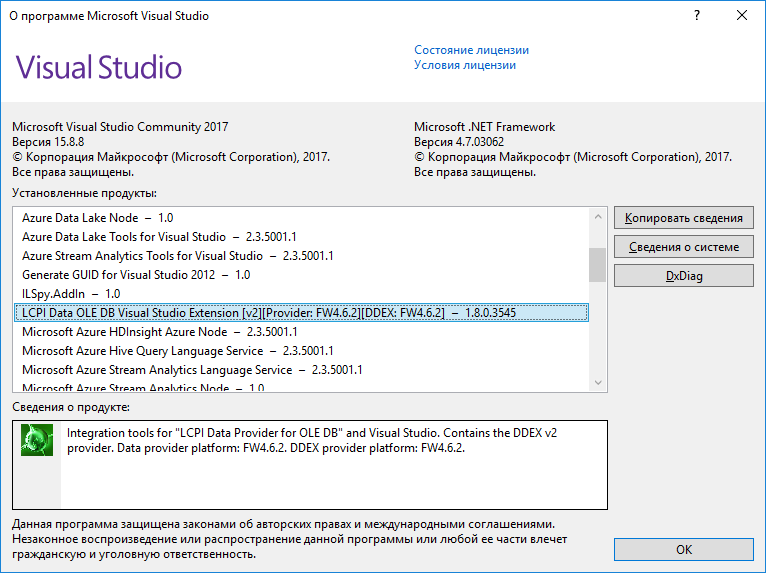Click the Версия 4.7.03062 text
The image size is (766, 573).
pyautogui.click(x=459, y=142)
